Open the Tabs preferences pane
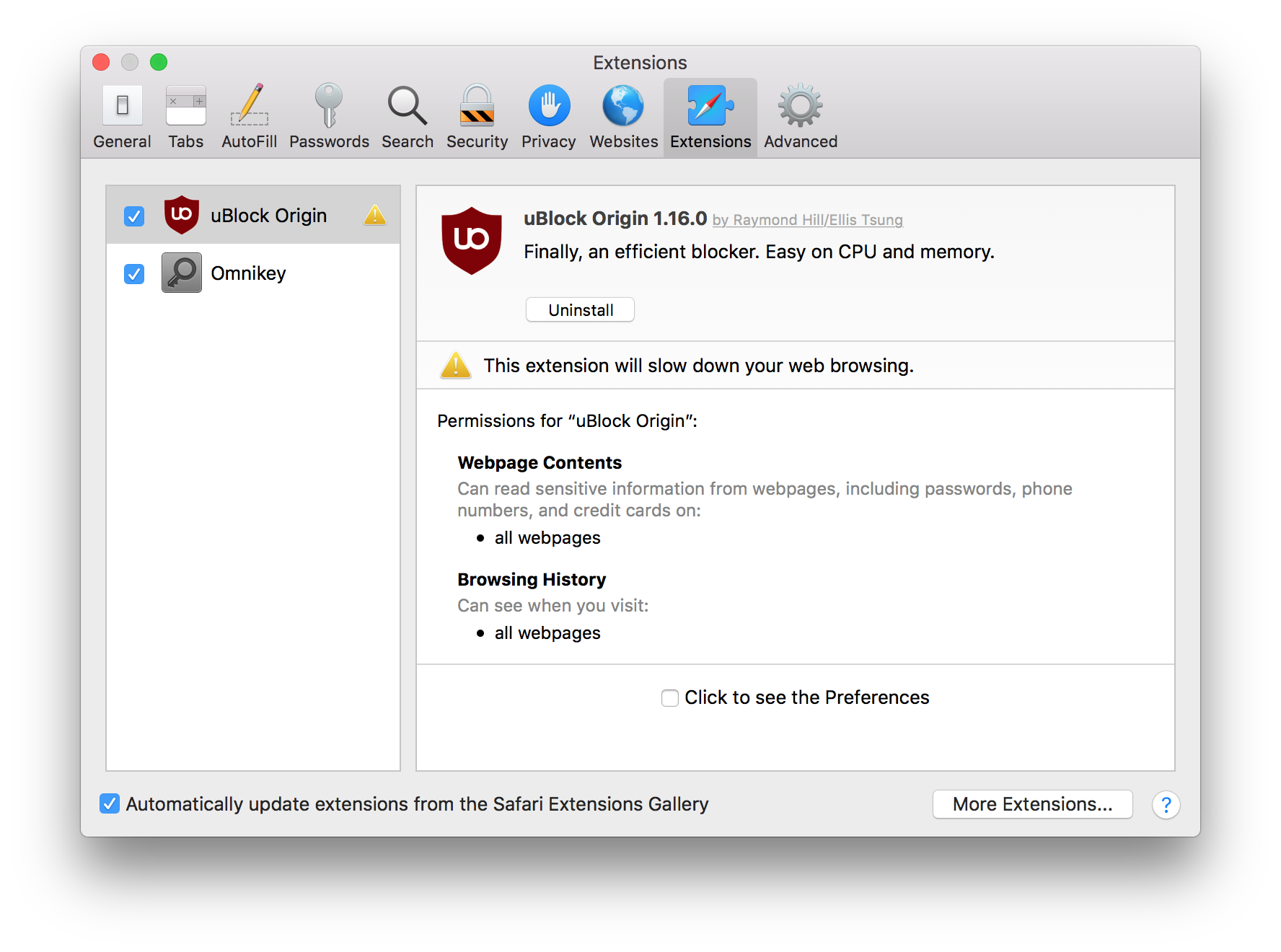The height and width of the screenshot is (952, 1281). point(185,117)
